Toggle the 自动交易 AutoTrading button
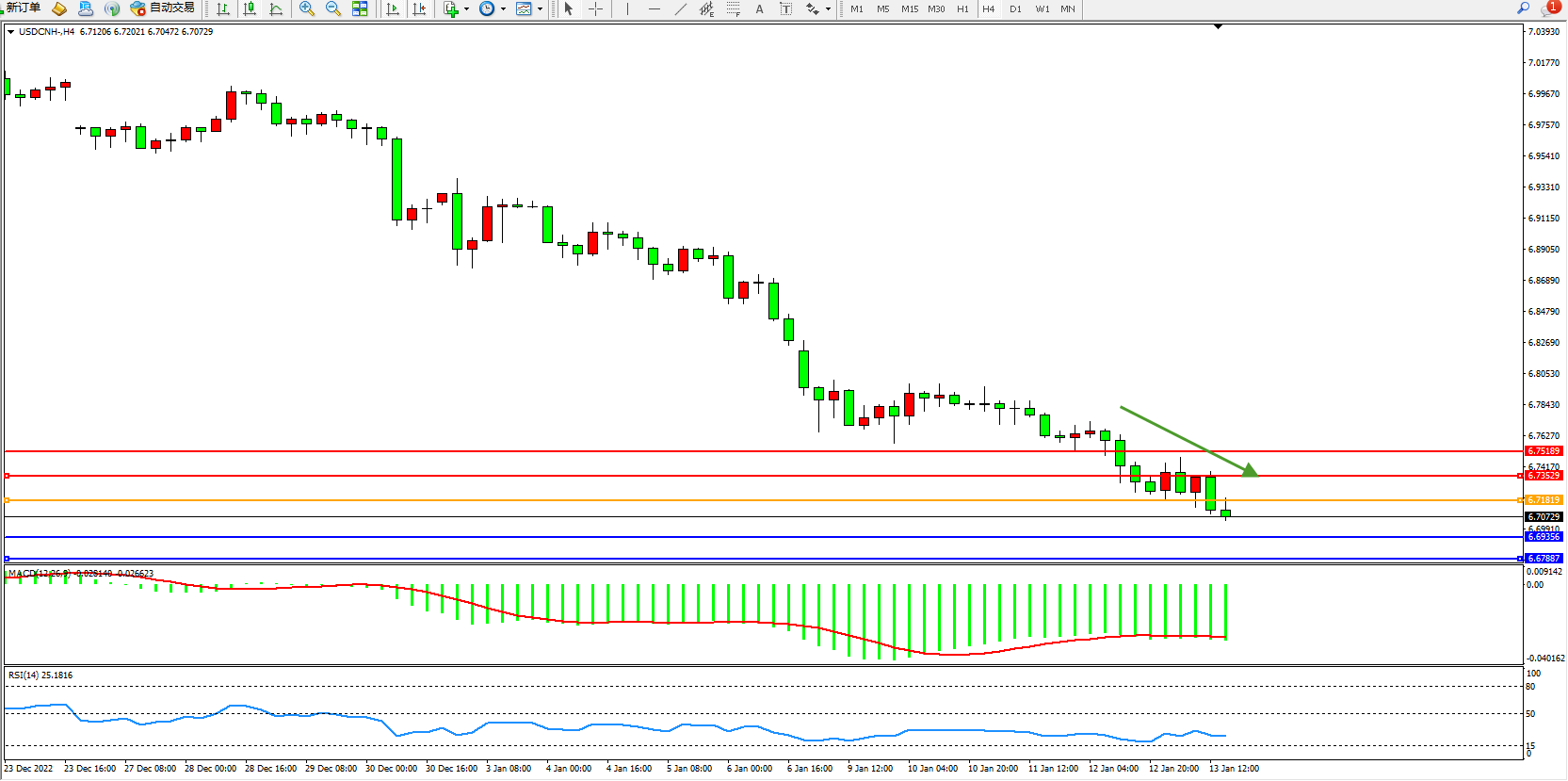 162,8
